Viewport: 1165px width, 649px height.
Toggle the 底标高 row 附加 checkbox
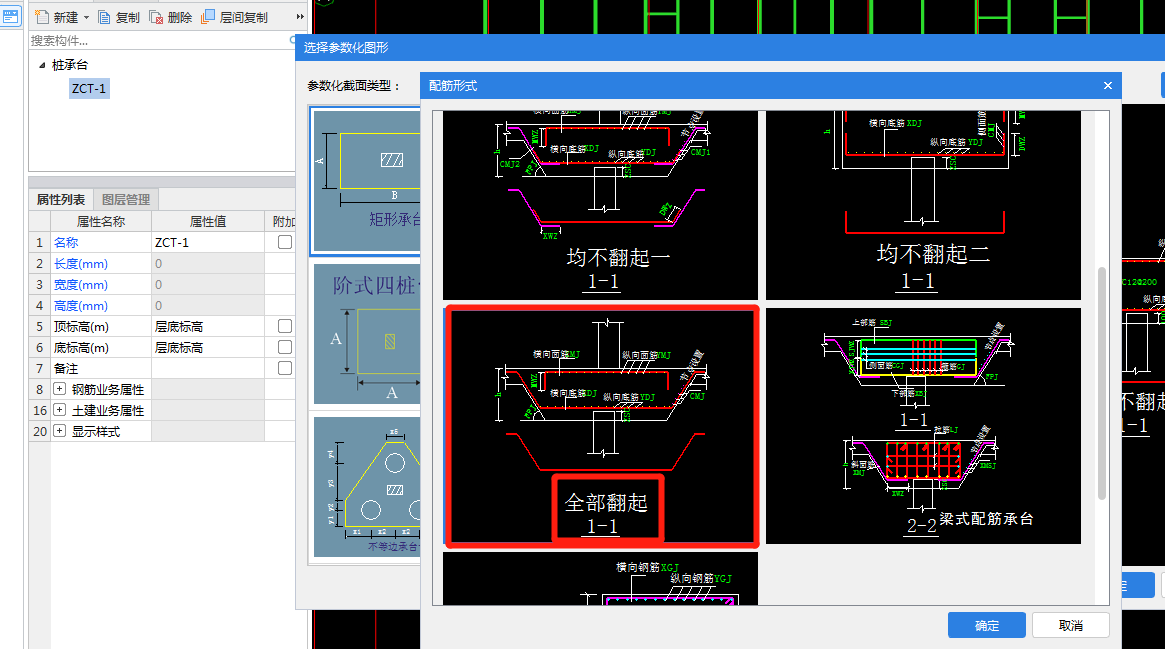click(x=285, y=347)
